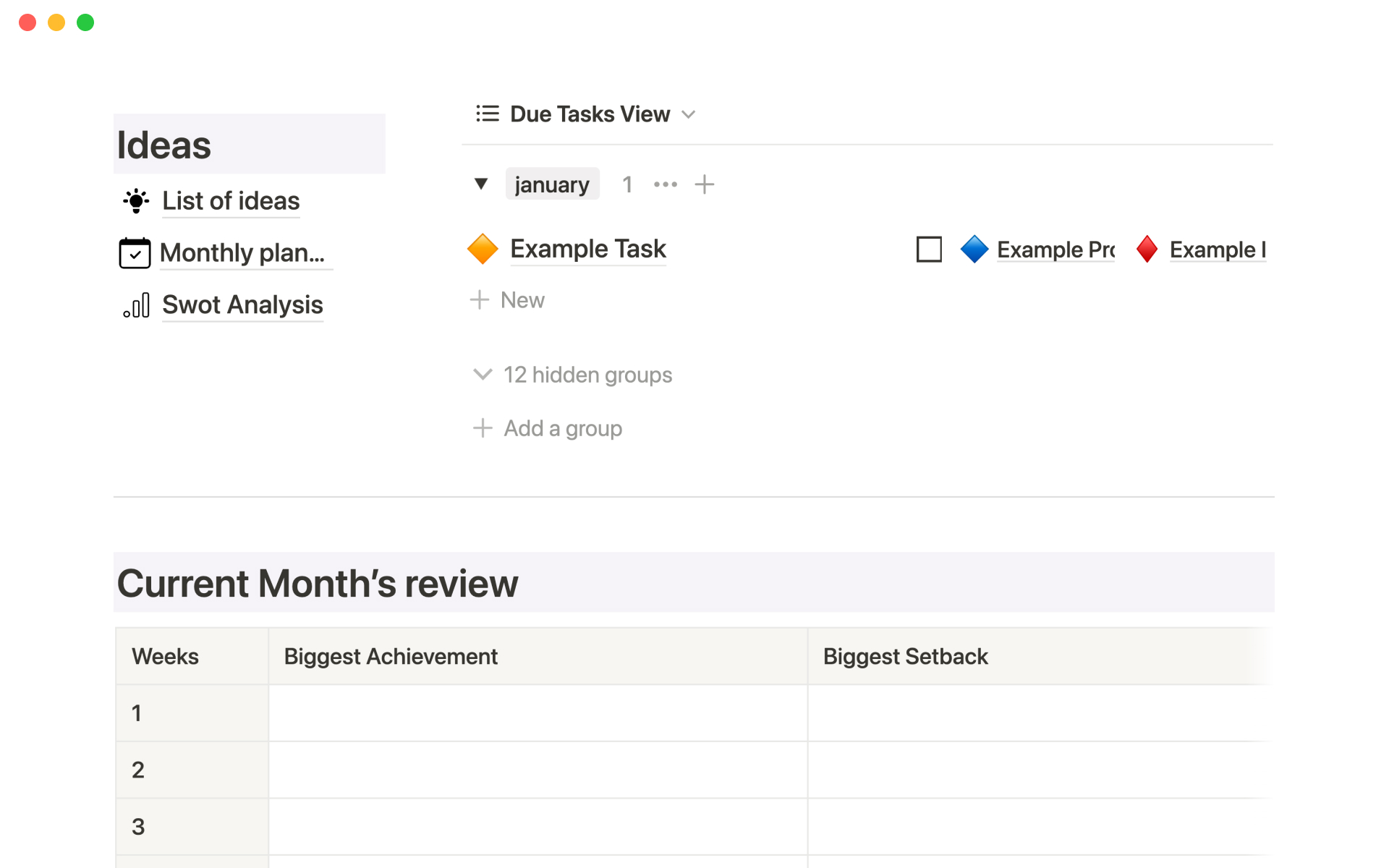Click the january group options ellipsis

click(x=665, y=184)
